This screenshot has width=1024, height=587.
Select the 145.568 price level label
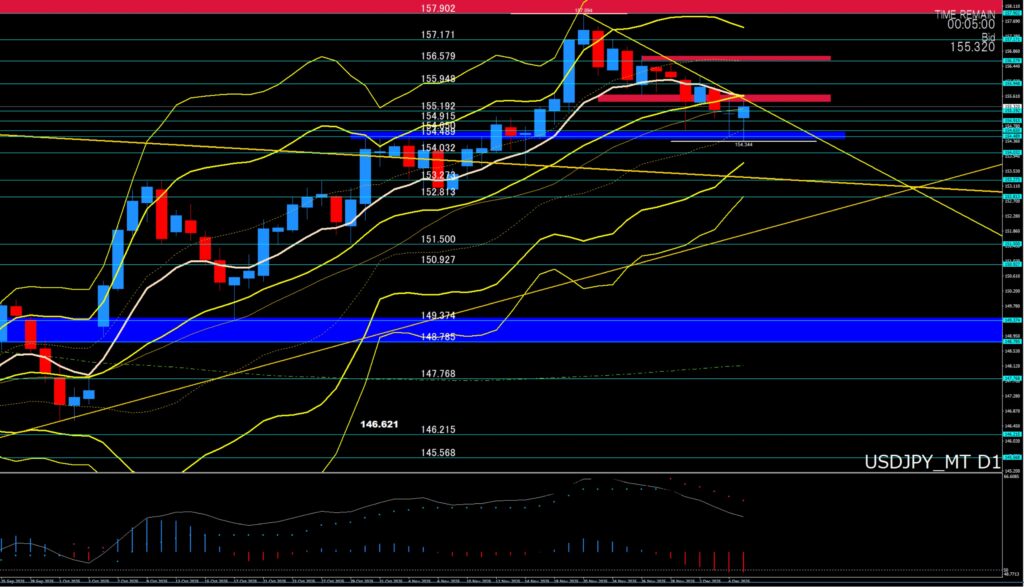(x=438, y=451)
